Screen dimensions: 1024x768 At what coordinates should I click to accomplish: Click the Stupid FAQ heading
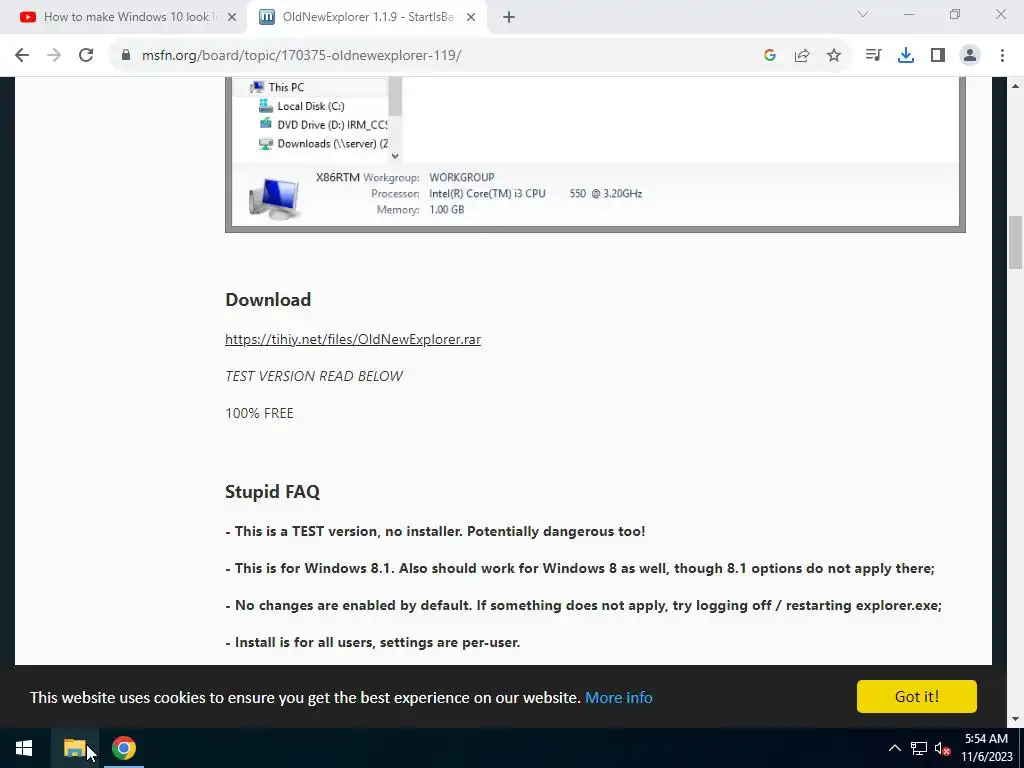click(x=272, y=492)
